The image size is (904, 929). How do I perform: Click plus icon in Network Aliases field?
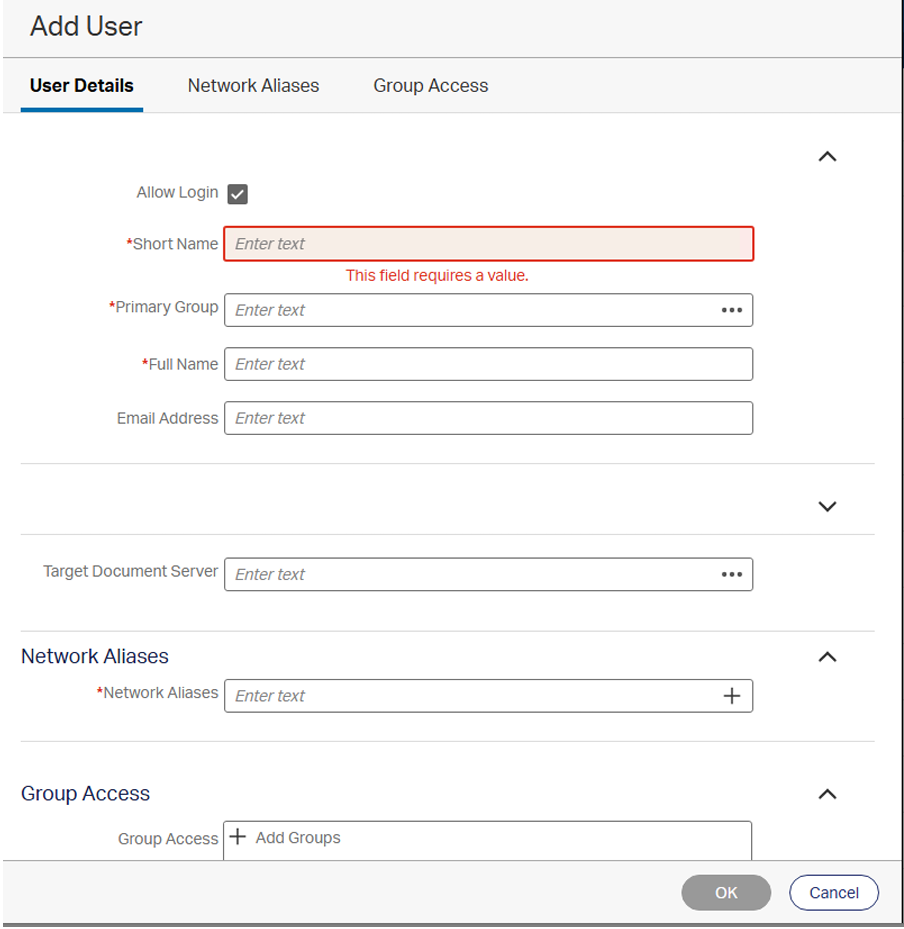click(x=732, y=696)
